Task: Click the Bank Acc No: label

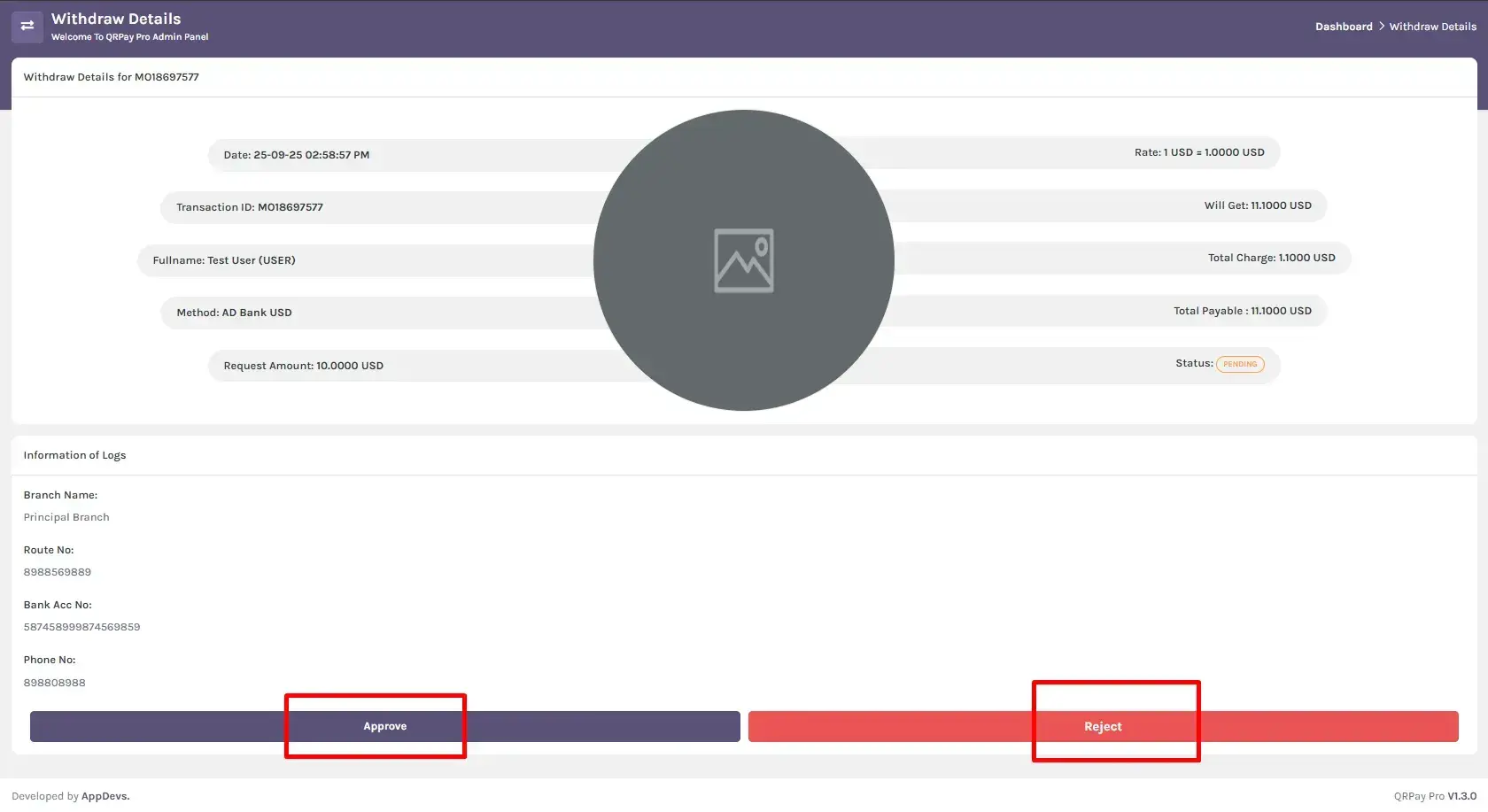Action: tap(58, 605)
